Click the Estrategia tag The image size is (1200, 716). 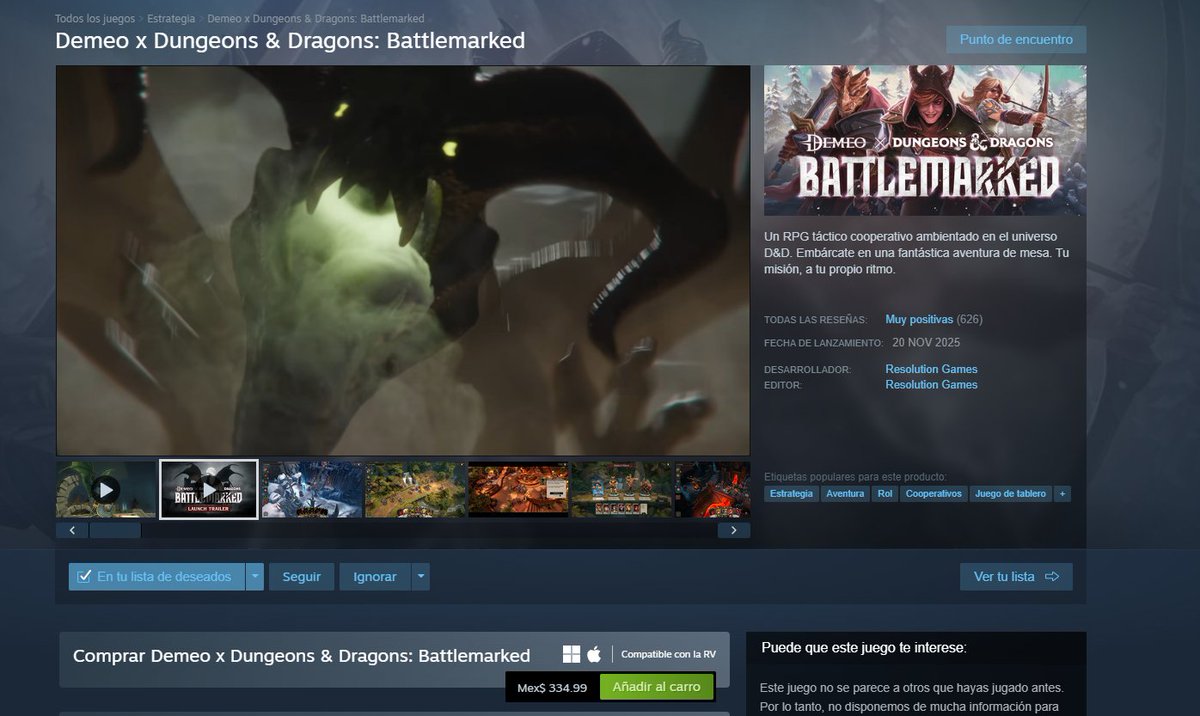pos(792,494)
